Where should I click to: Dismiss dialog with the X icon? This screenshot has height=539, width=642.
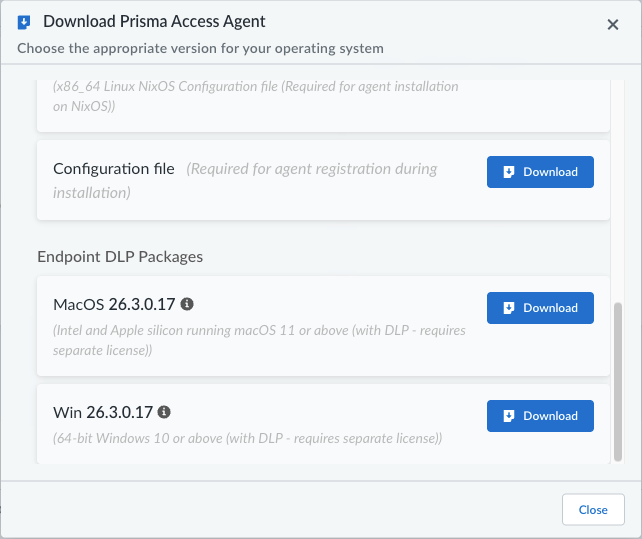(x=613, y=25)
